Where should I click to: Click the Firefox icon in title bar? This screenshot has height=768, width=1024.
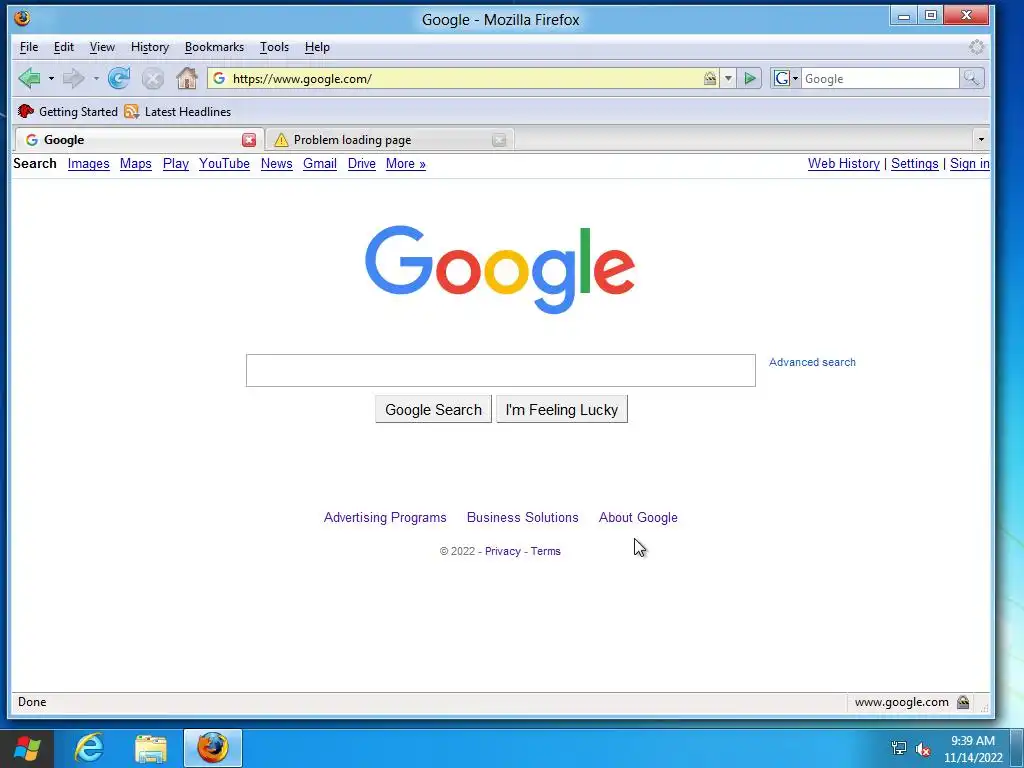click(x=22, y=18)
